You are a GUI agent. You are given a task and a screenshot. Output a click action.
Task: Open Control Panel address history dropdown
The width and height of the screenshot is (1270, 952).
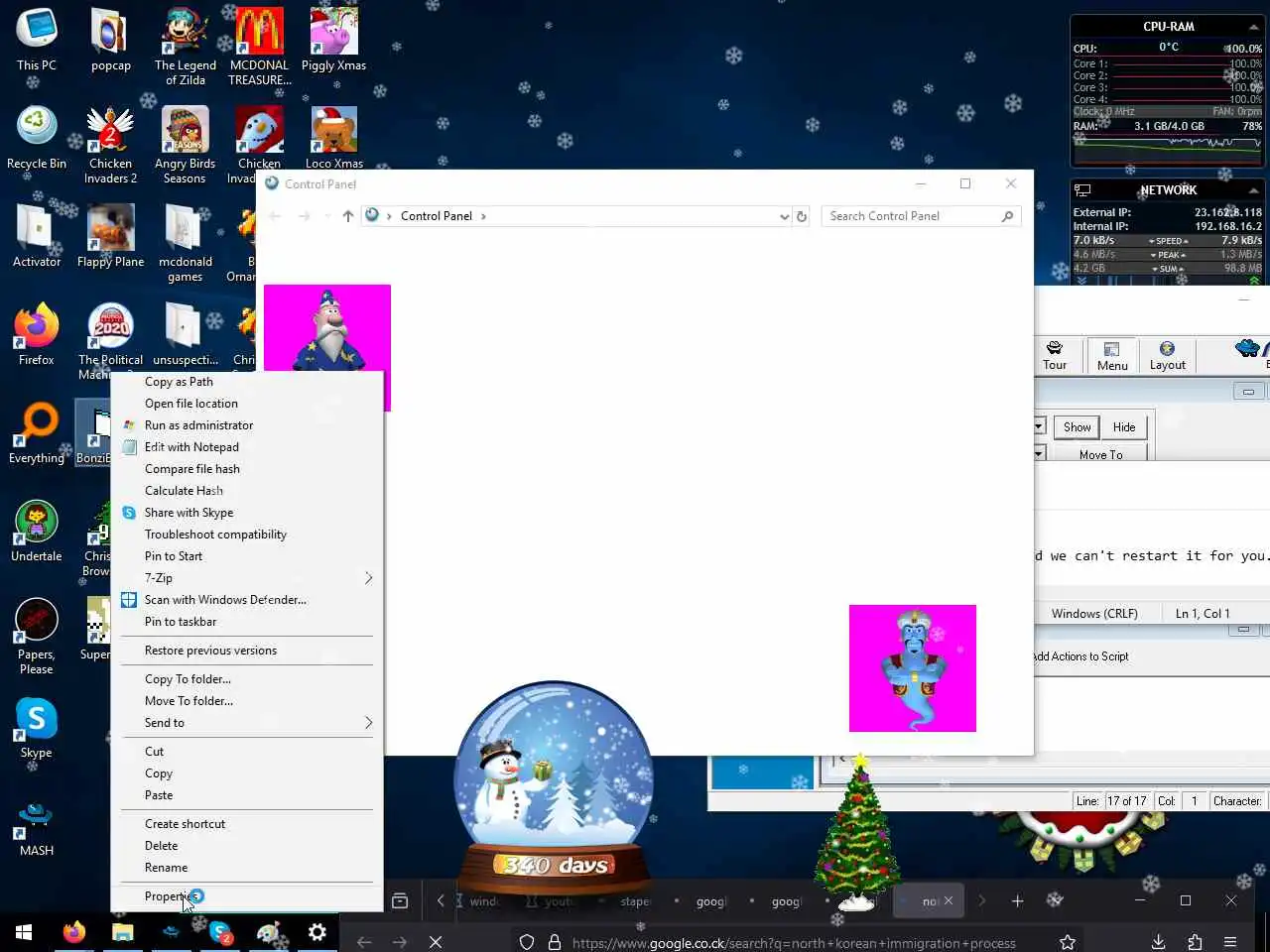784,216
